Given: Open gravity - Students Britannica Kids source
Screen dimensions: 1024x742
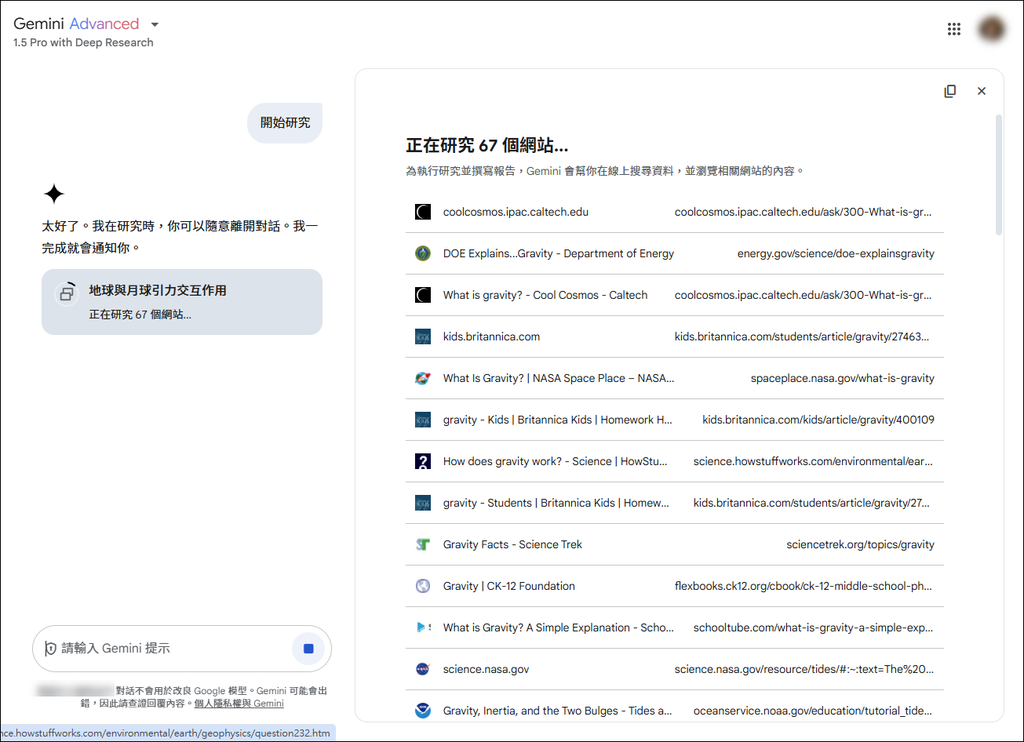Looking at the screenshot, I should (556, 503).
